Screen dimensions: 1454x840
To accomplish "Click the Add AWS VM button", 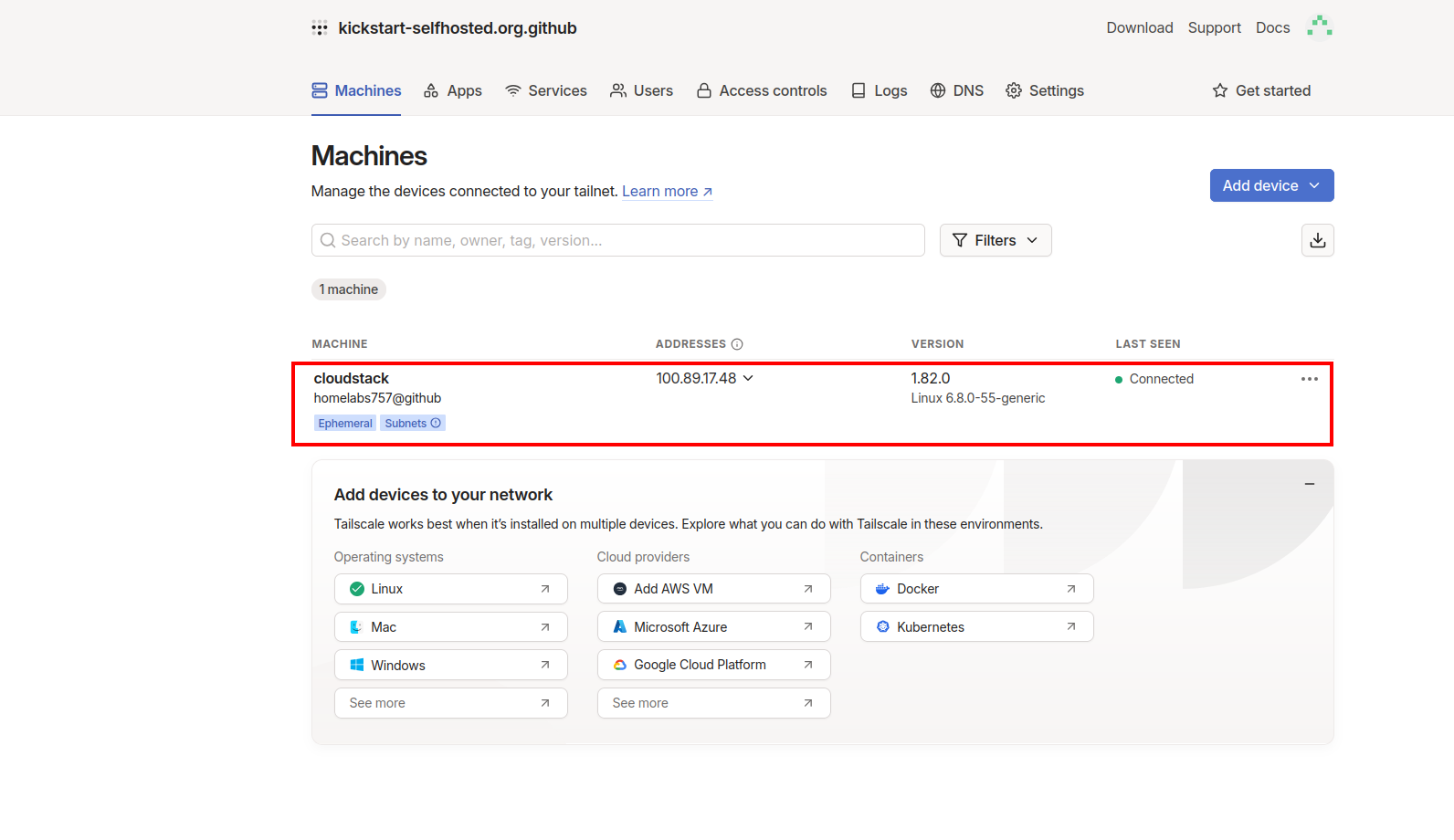I will coord(713,589).
